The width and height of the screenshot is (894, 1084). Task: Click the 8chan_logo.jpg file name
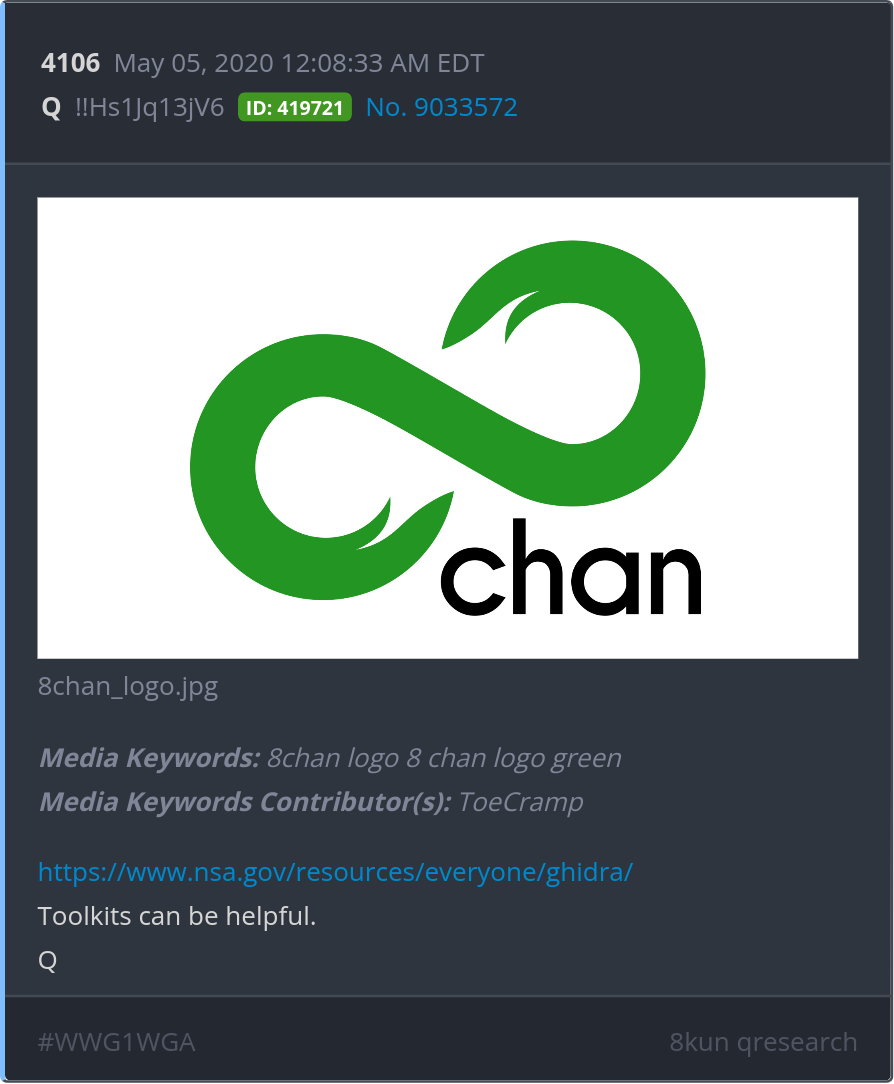tap(128, 686)
